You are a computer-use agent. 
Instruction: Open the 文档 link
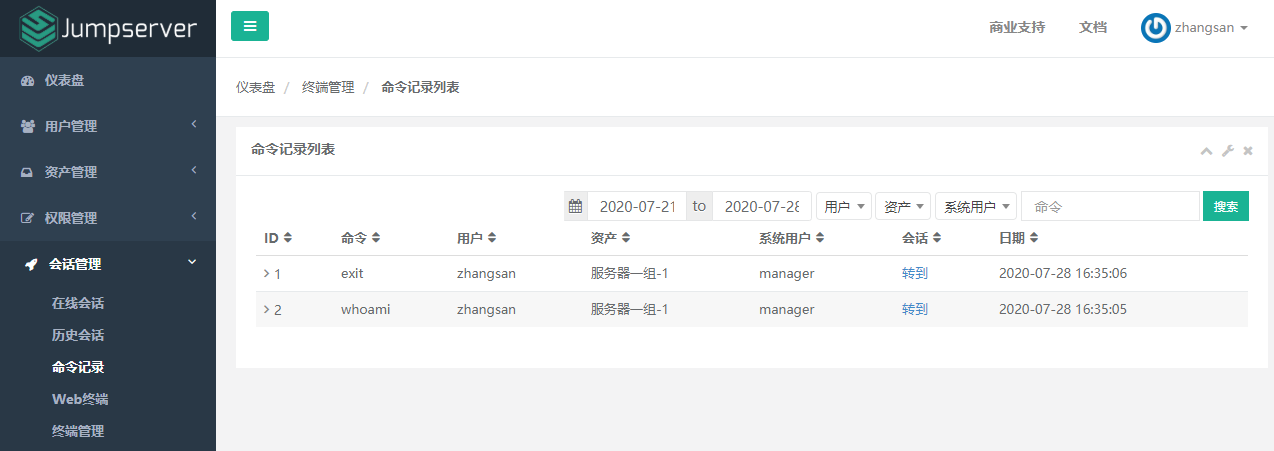(x=1093, y=28)
